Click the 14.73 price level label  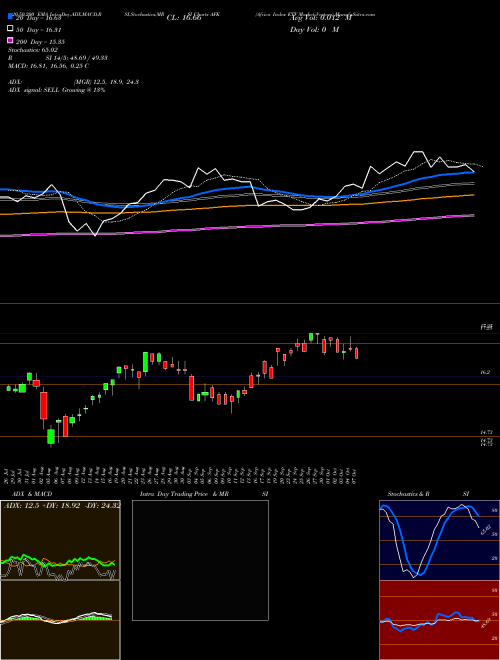pos(486,432)
